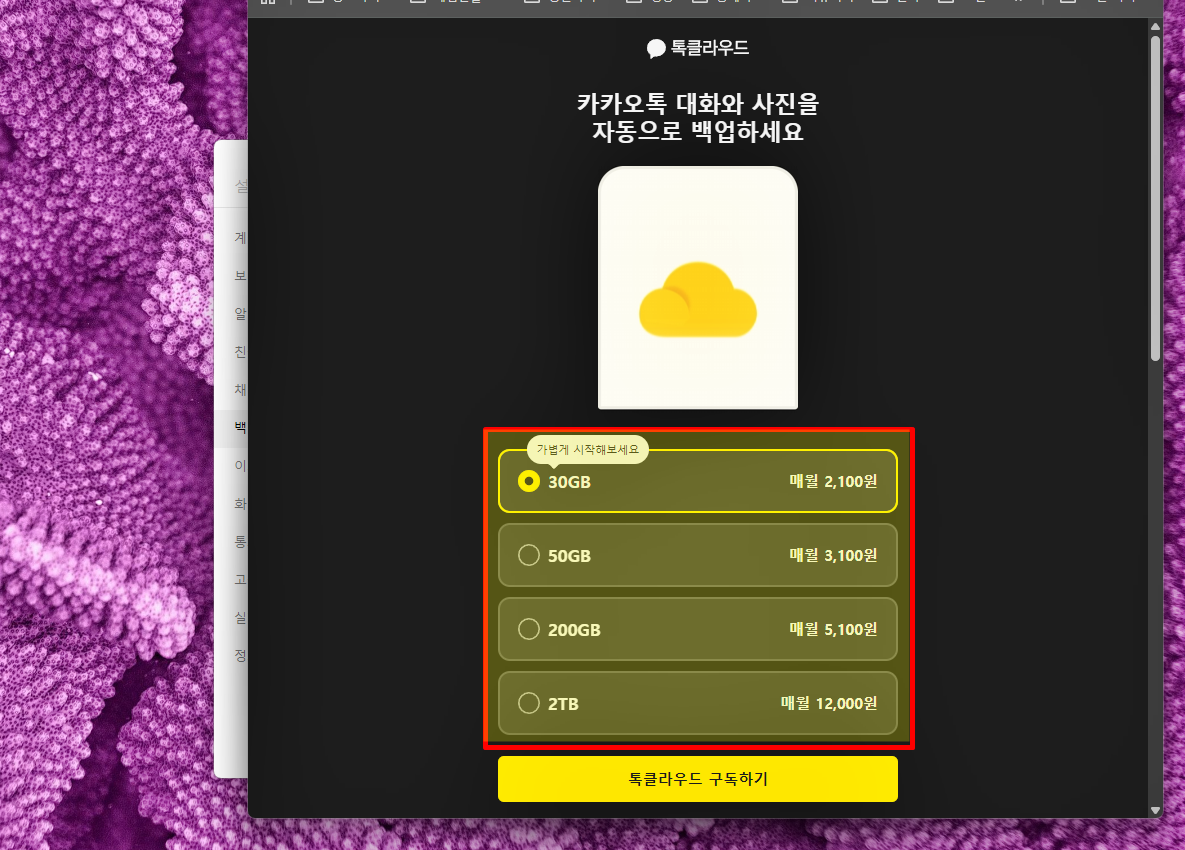Open the 채 item in settings sidebar

(240, 390)
